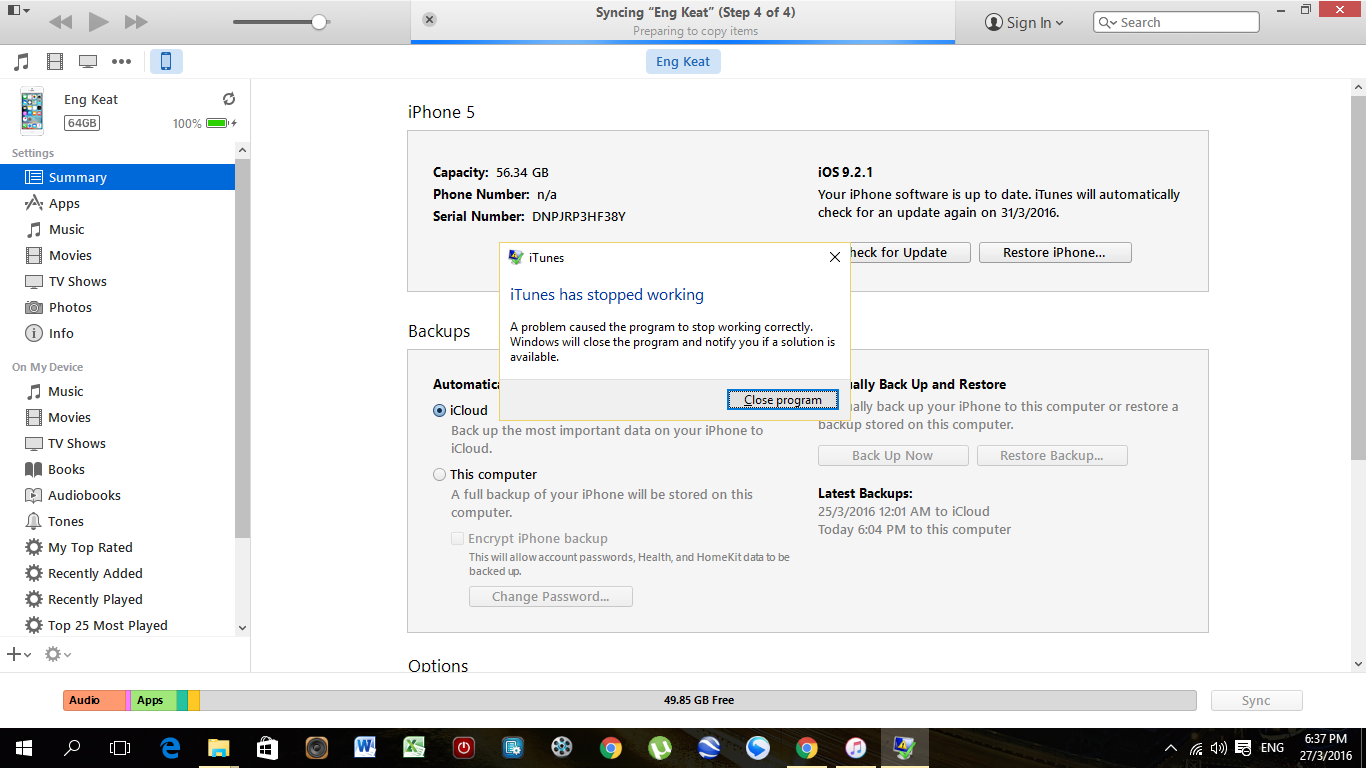Open Audiobooks on device via its icon
This screenshot has height=768, width=1366.
pos(34,495)
